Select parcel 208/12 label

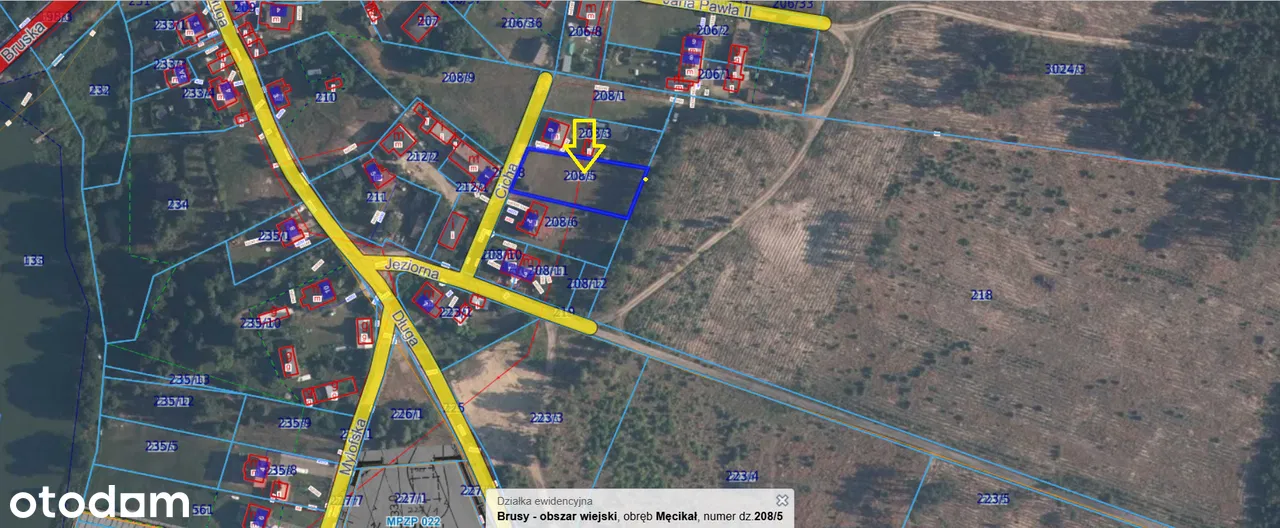tap(587, 284)
